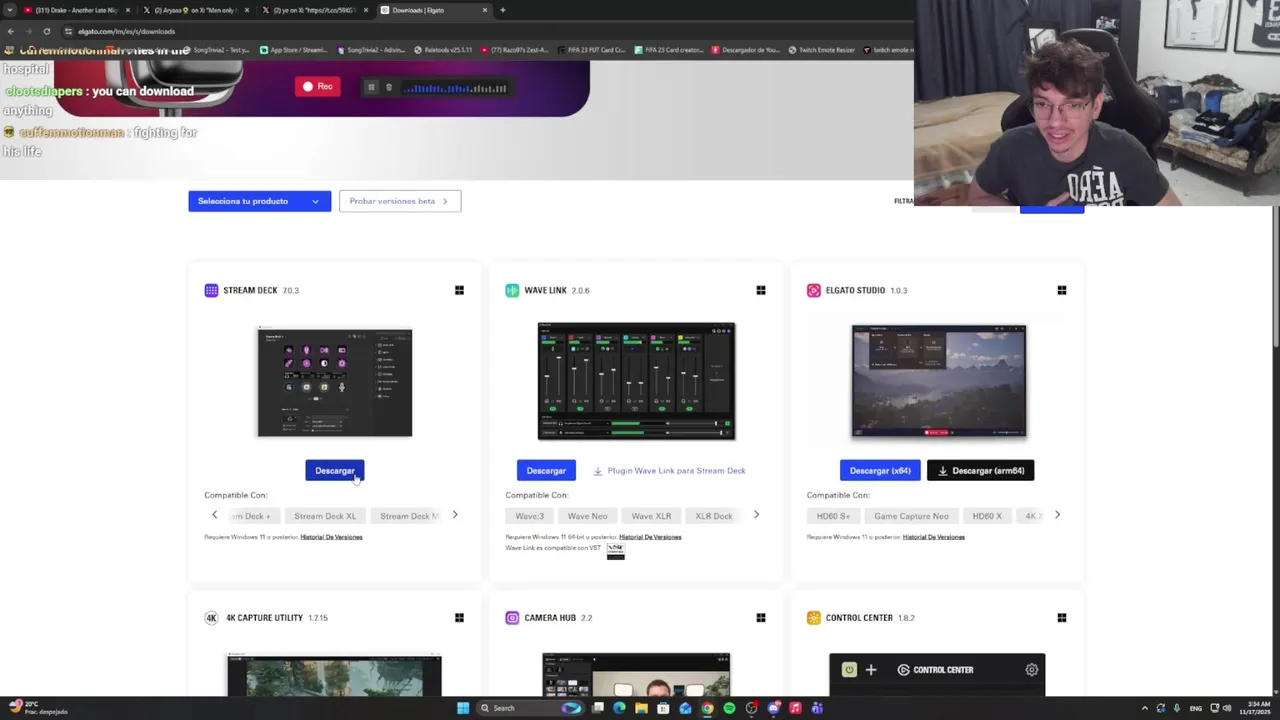The height and width of the screenshot is (720, 1280).
Task: Click the Stream Deck XL chip
Action: pyautogui.click(x=325, y=516)
